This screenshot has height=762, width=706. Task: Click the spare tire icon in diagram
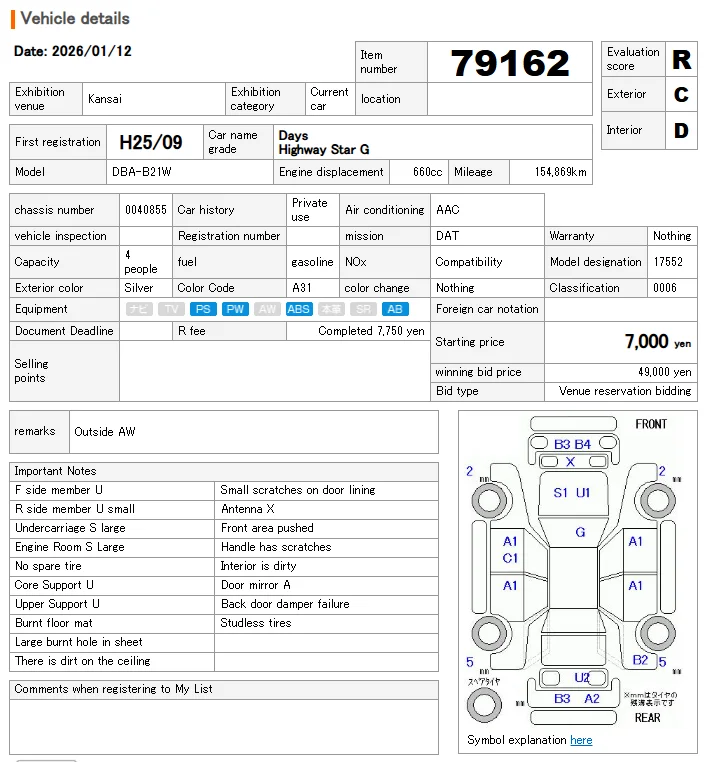pos(484,705)
